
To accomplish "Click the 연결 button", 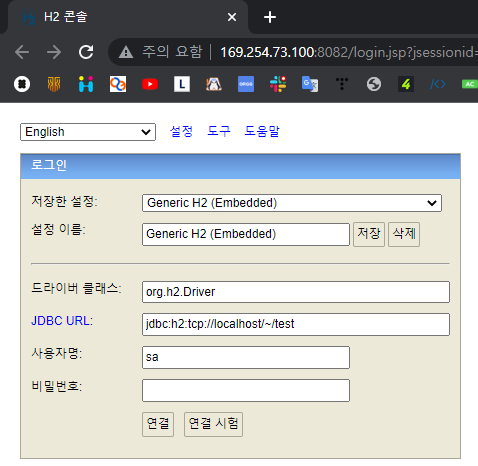I will click(158, 424).
